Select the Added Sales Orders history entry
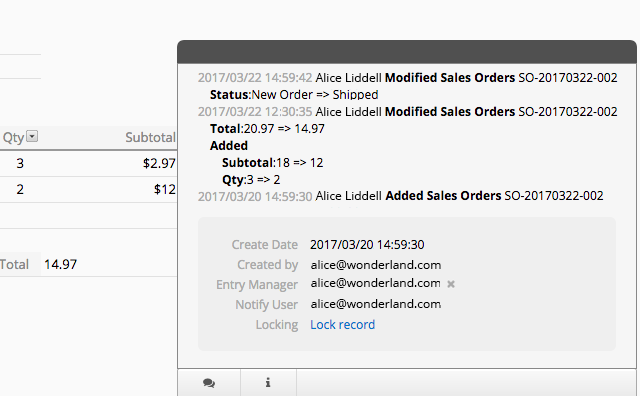The height and width of the screenshot is (401, 640). 400,196
